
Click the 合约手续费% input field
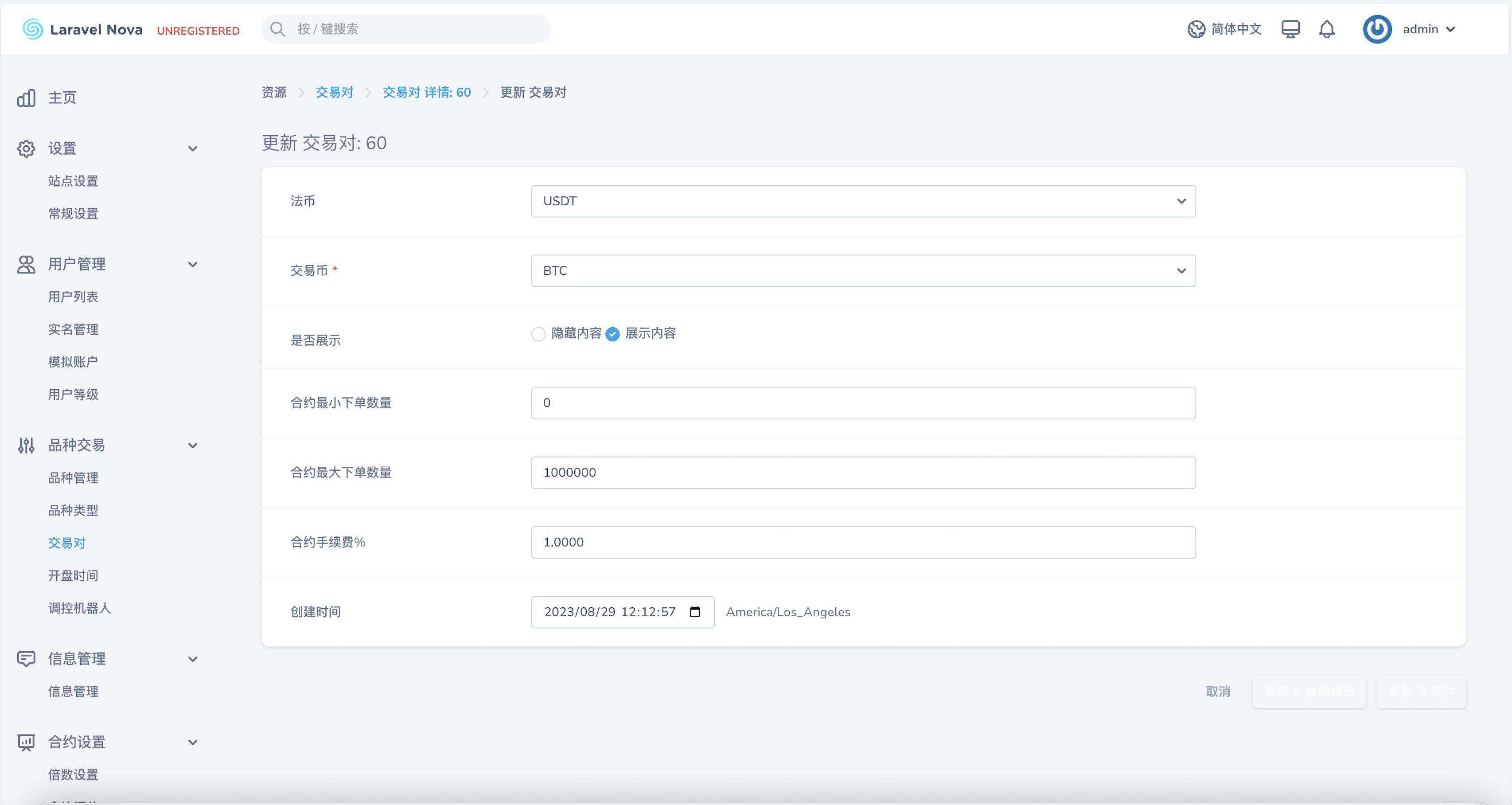tap(863, 542)
